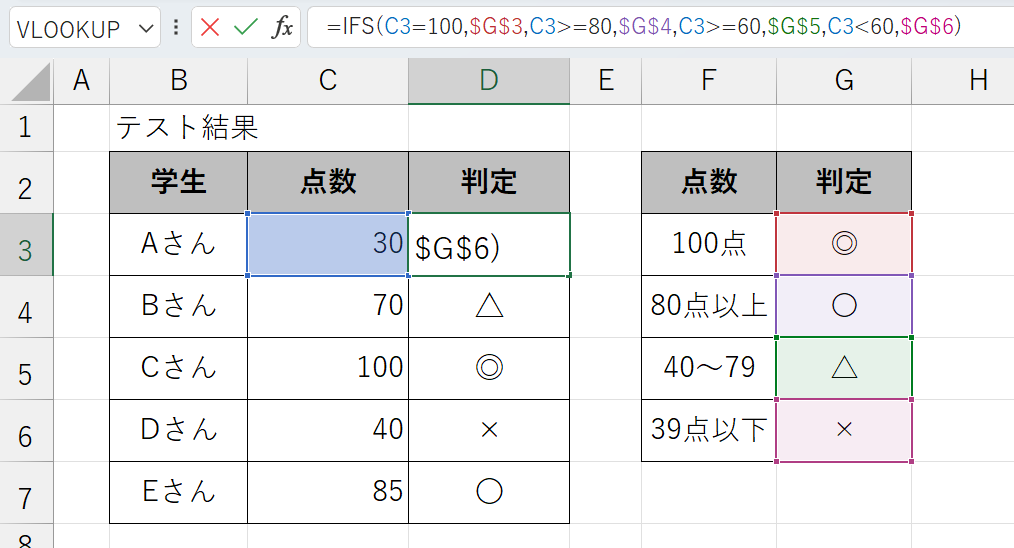Cancel formula entry with the X icon
Screen dimensions: 1014x548
pyautogui.click(x=210, y=27)
